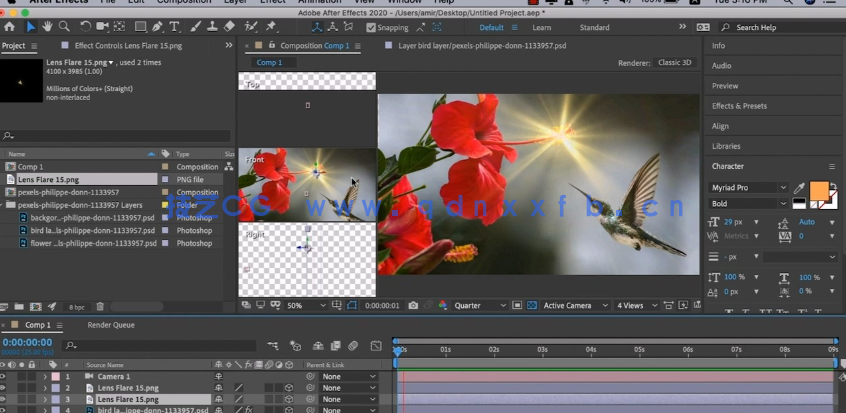Open the Preview panel
Viewport: 846px width, 413px height.
(x=725, y=86)
